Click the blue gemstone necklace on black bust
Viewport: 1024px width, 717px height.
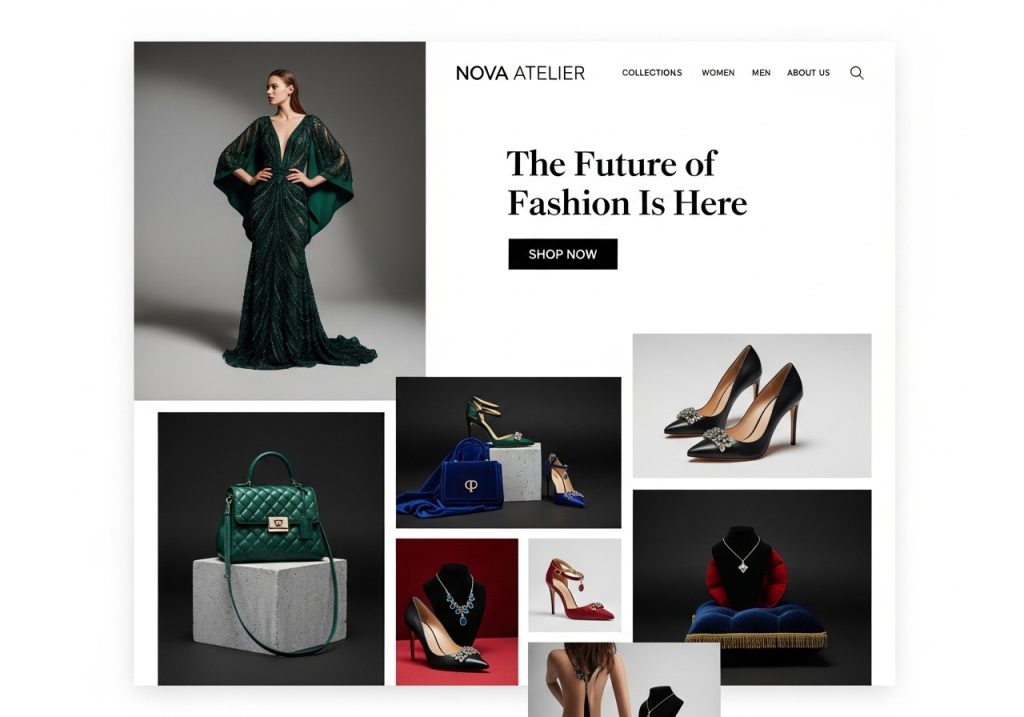coord(459,600)
